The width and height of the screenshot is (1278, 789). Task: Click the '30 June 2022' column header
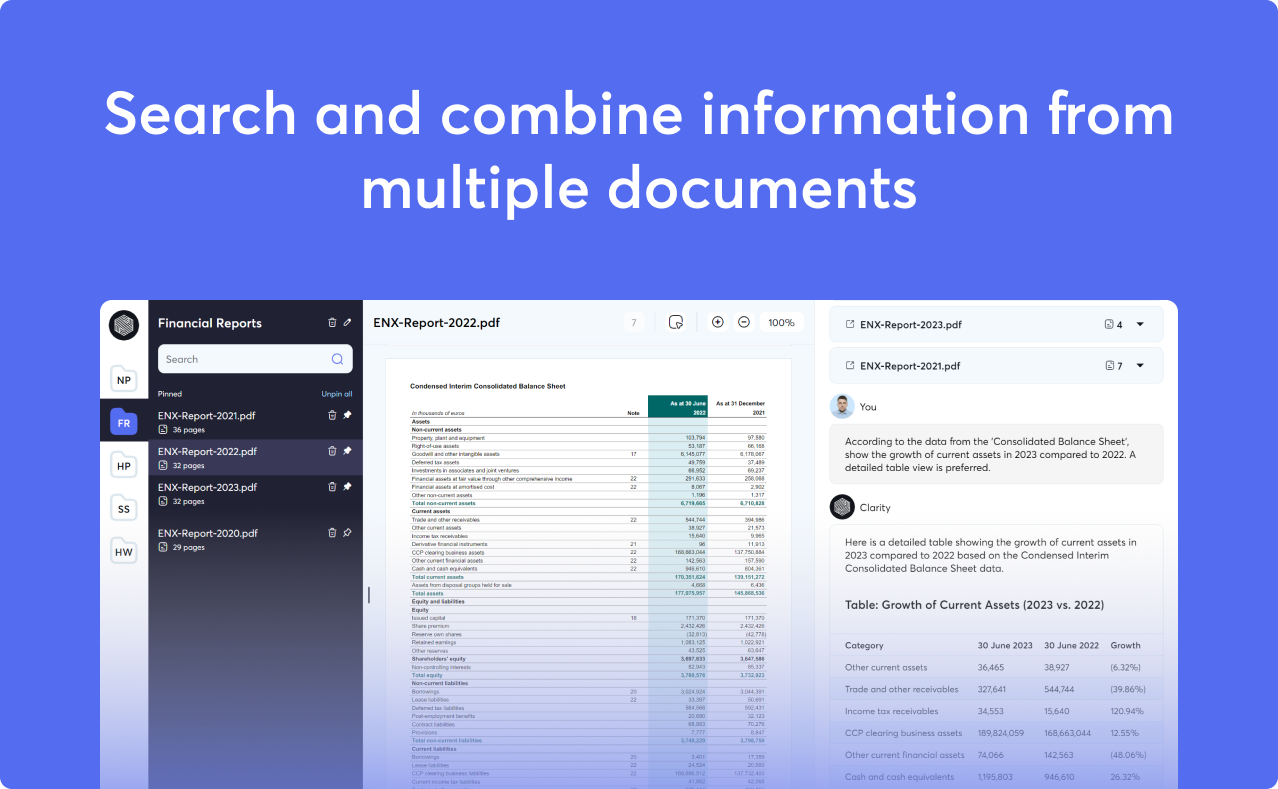(1071, 645)
